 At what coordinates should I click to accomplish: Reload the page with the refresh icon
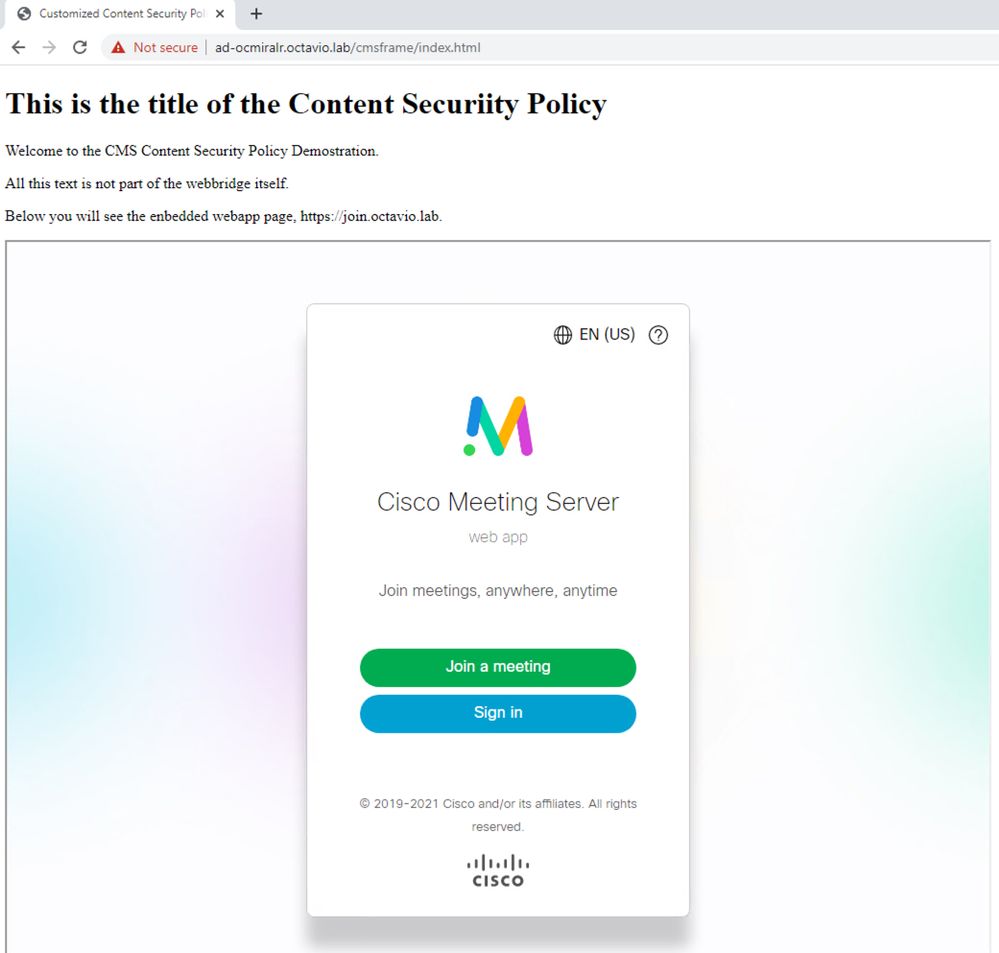point(80,47)
